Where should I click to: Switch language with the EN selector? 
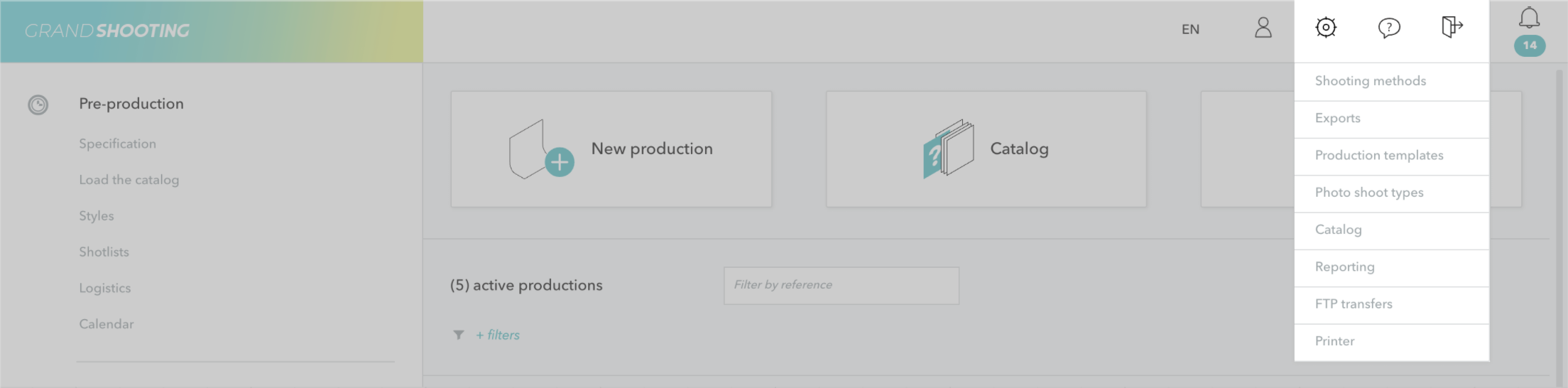(1190, 29)
